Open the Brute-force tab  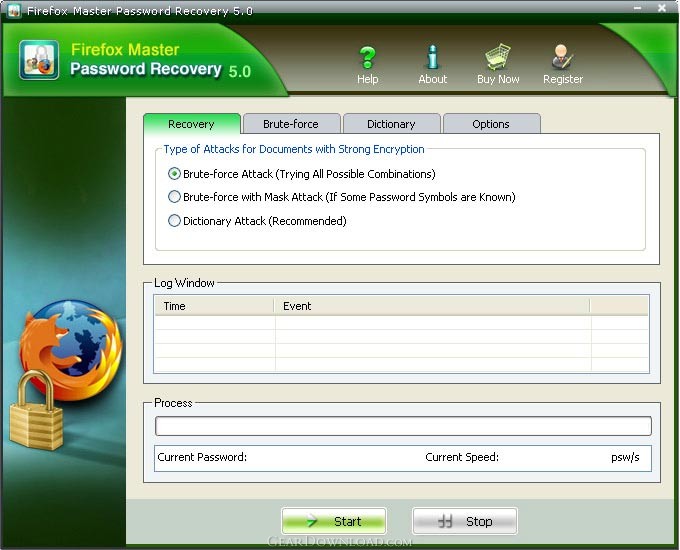(x=291, y=124)
